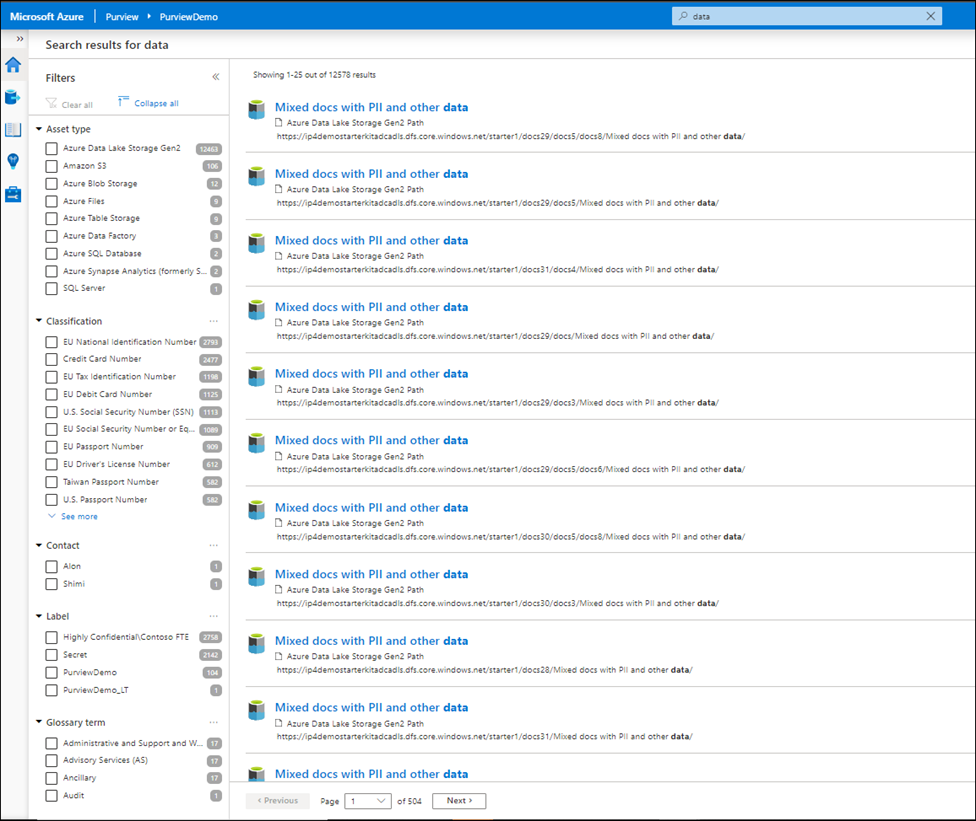976x821 pixels.
Task: Check Azure Data Lake Storage Gen2 filter
Action: pos(52,149)
